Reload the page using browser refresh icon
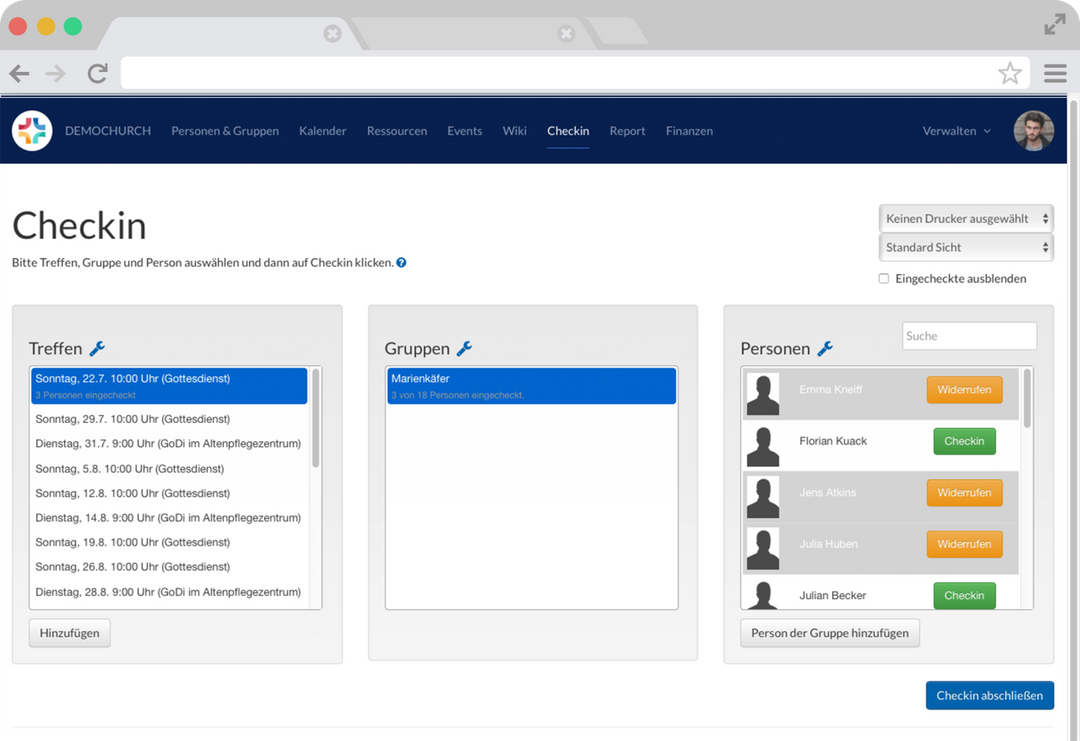Screen dimensions: 1080x741 (97, 73)
